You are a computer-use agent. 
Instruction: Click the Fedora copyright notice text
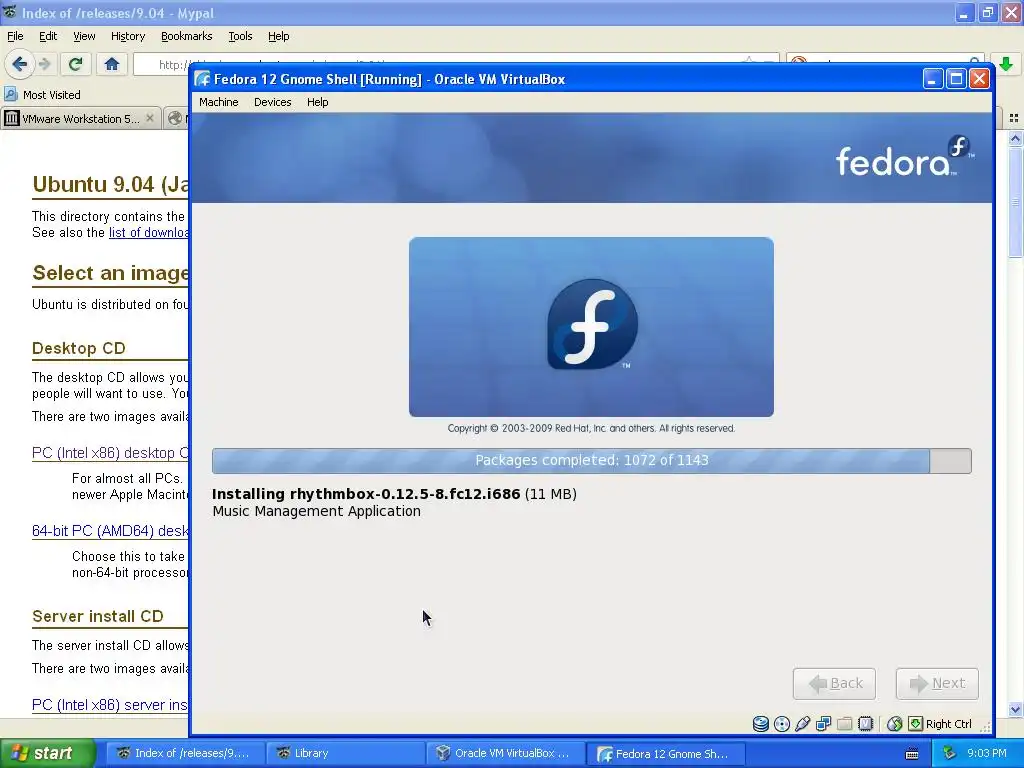(591, 428)
